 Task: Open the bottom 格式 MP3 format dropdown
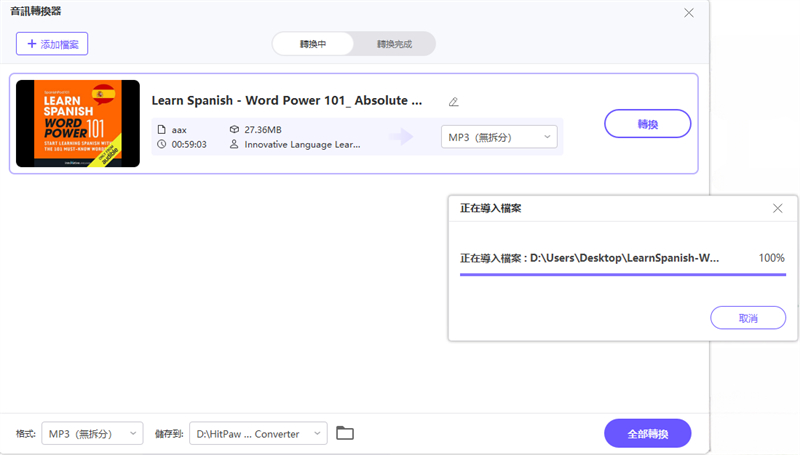coord(92,434)
